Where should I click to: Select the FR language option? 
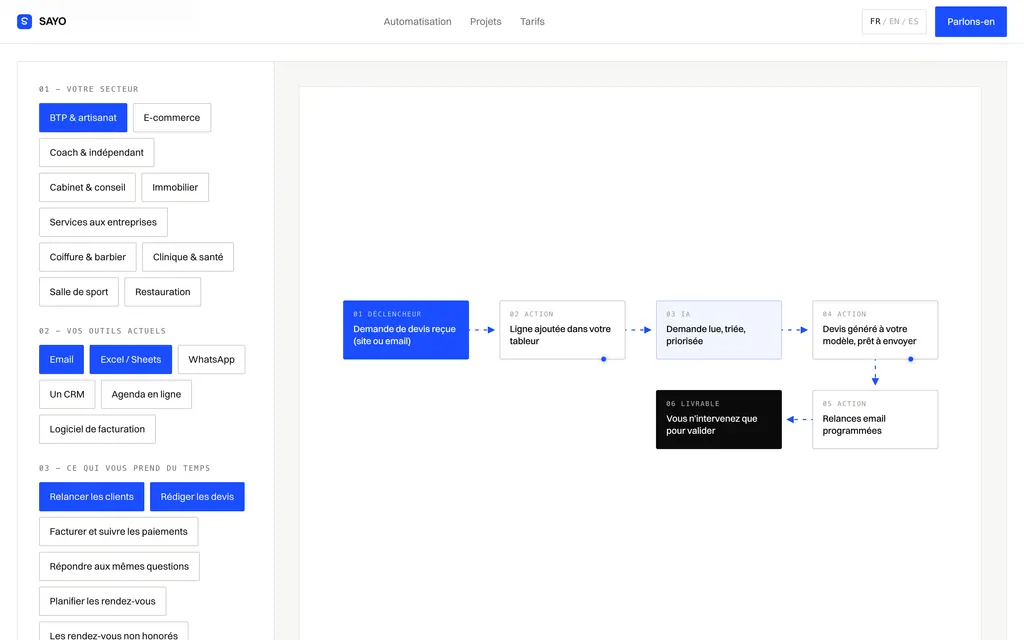coord(875,22)
